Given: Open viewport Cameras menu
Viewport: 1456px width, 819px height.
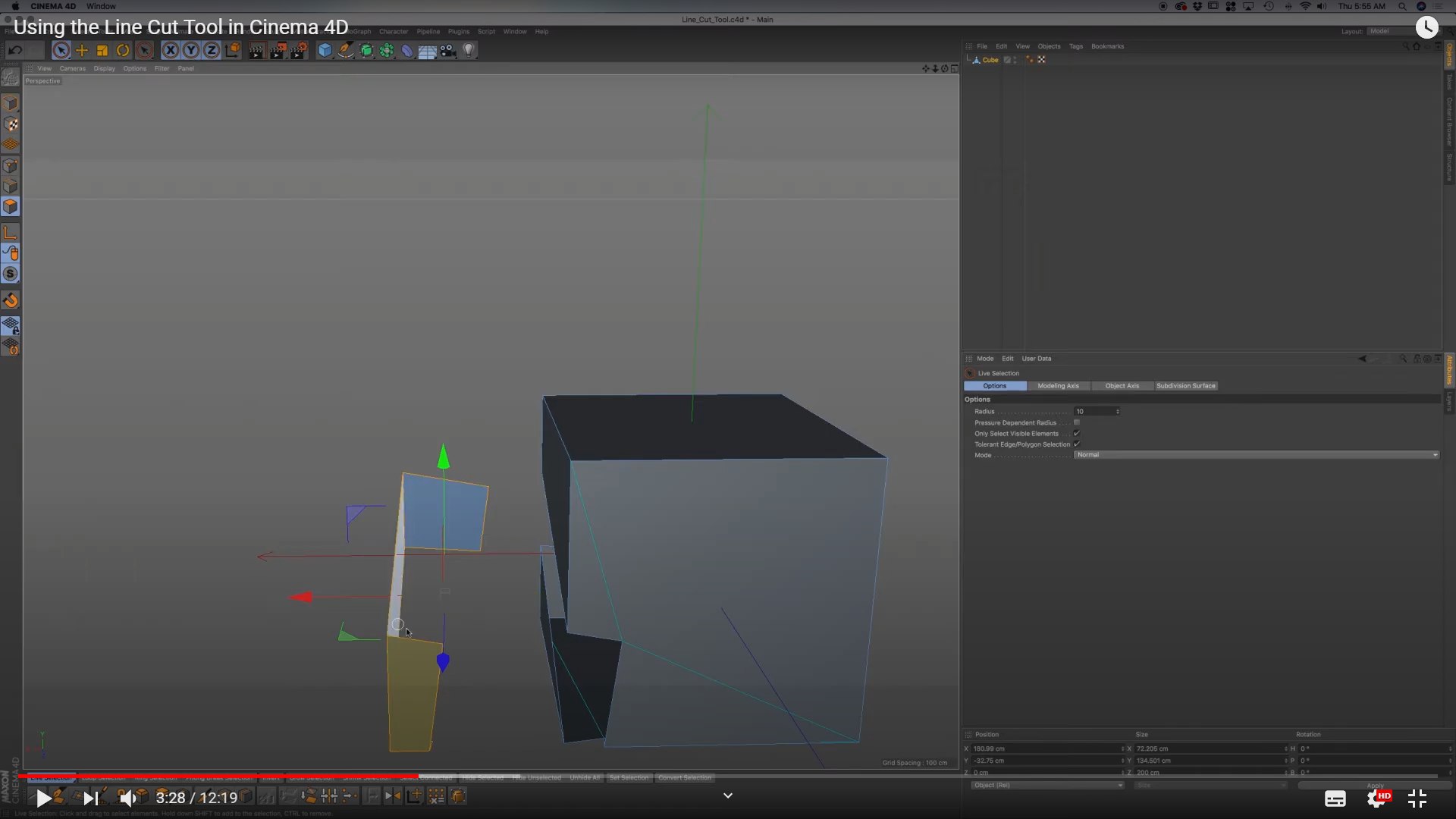Looking at the screenshot, I should (x=73, y=68).
